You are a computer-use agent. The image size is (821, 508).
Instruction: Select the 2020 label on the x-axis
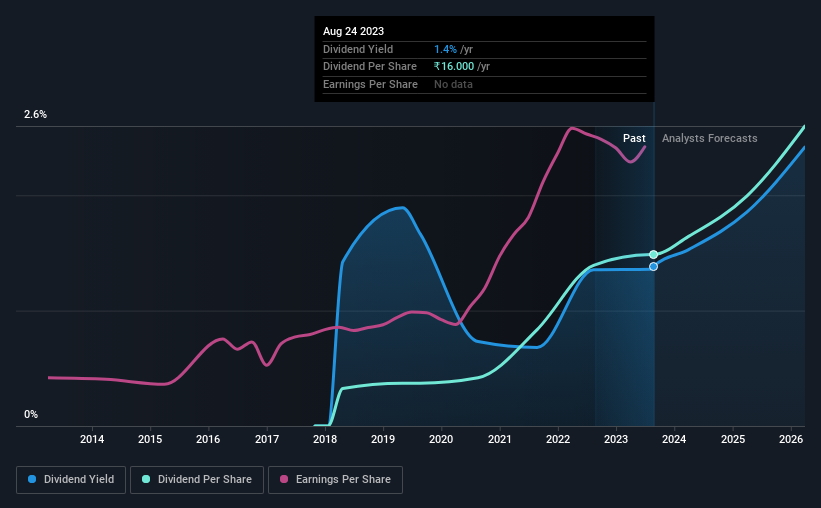(x=441, y=439)
